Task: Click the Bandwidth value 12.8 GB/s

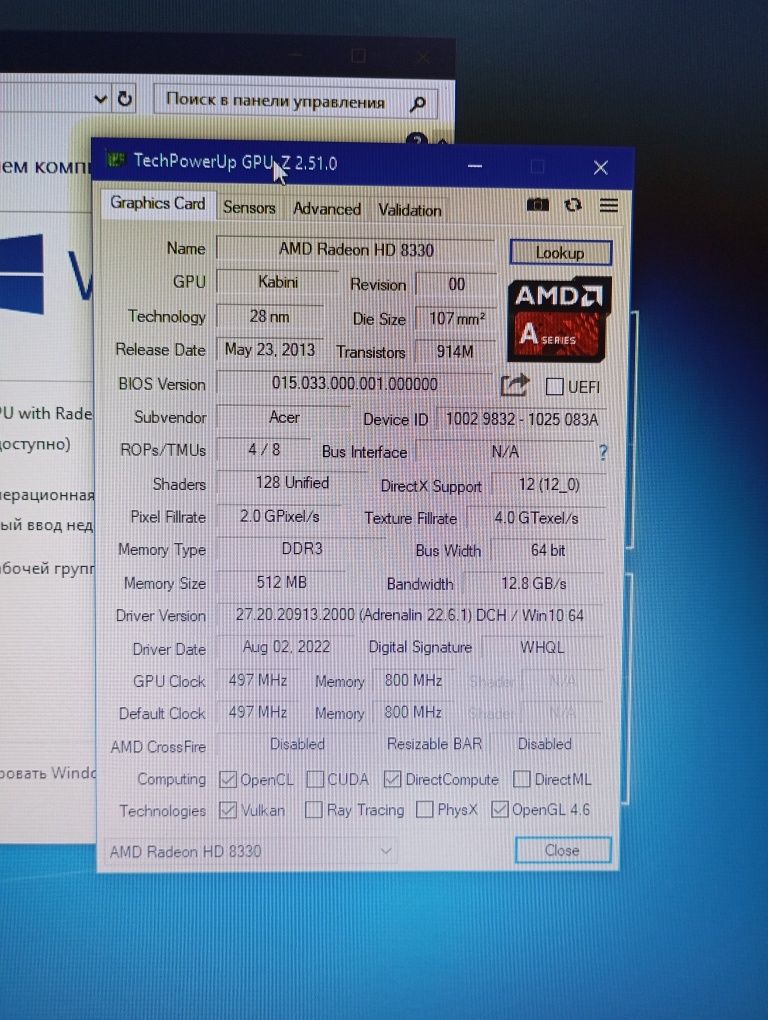Action: click(x=533, y=584)
